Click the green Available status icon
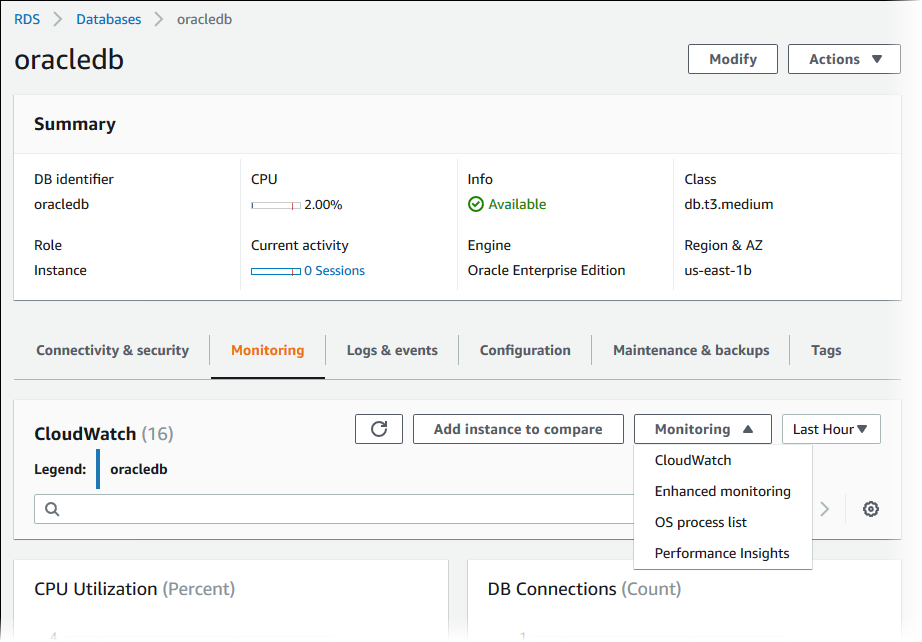 (x=476, y=205)
